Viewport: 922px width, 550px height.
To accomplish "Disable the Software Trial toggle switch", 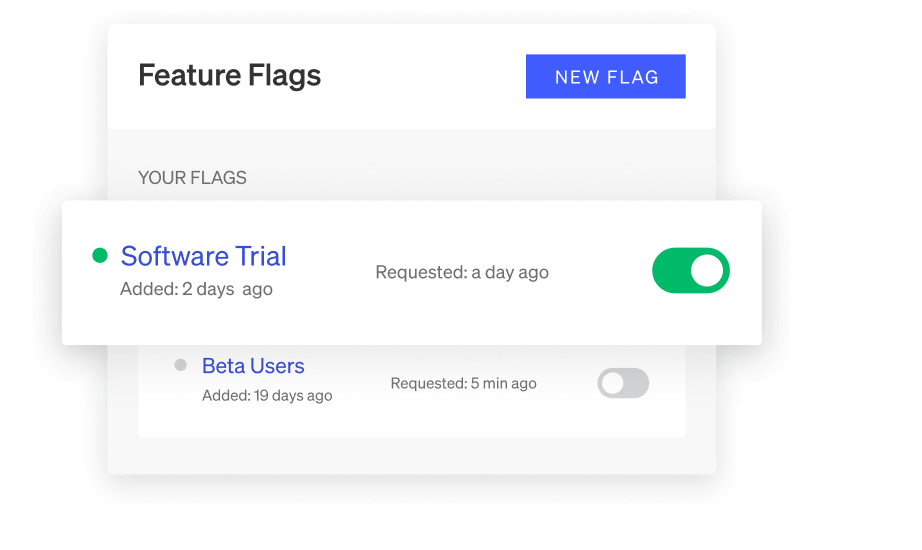I will pos(690,271).
